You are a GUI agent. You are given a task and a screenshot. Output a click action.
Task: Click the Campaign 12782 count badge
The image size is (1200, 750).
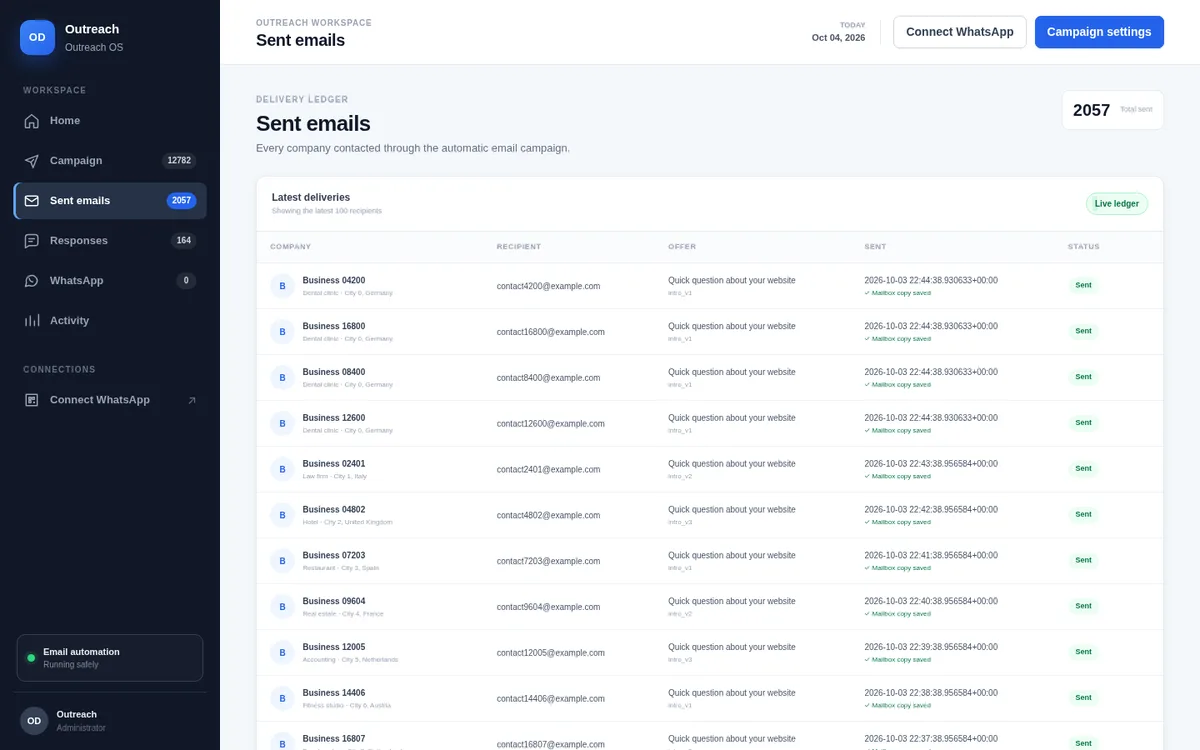(x=179, y=161)
